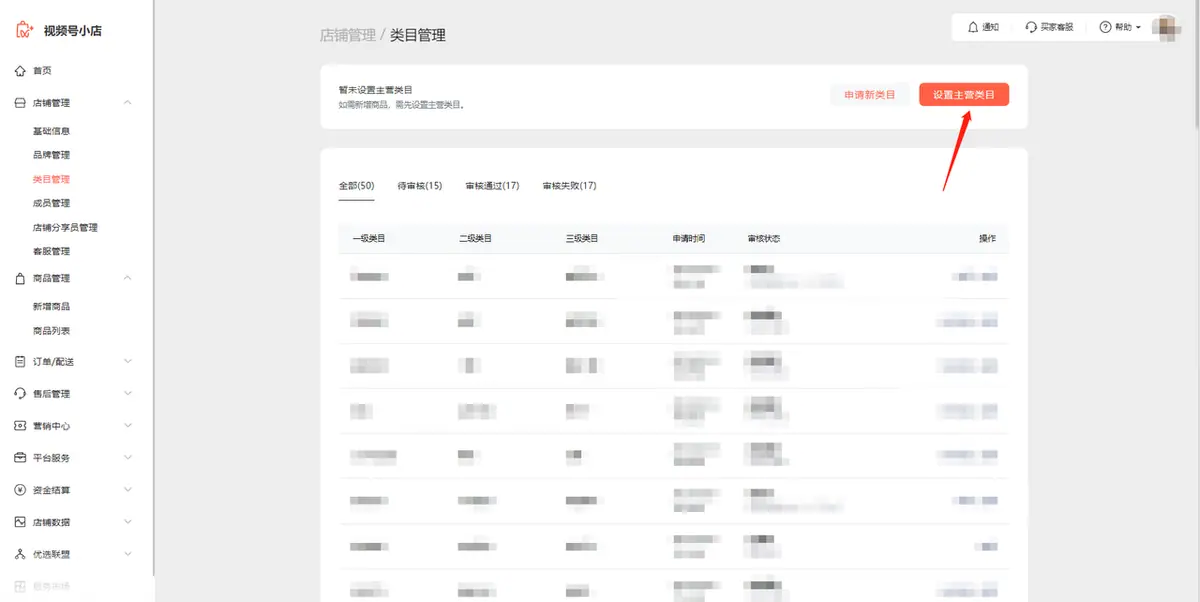The image size is (1200, 602).
Task: Expand the 订单/配送 chevron
Action: coord(128,361)
